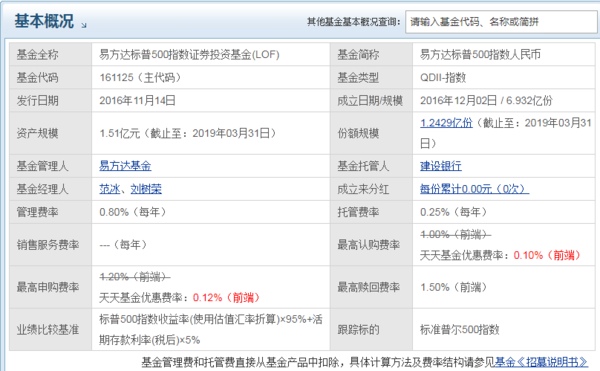Select the 最高赎回费率 label cell

(x=372, y=287)
